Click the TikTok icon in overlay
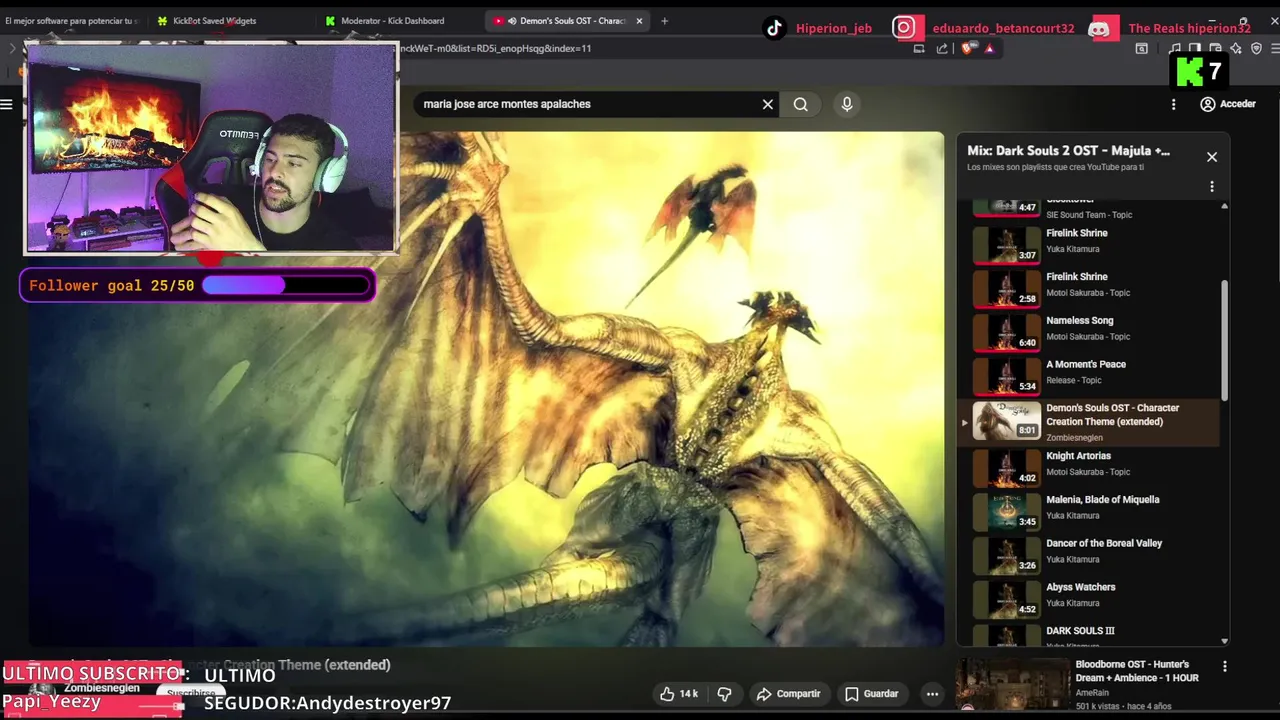The height and width of the screenshot is (720, 1280). pos(774,28)
